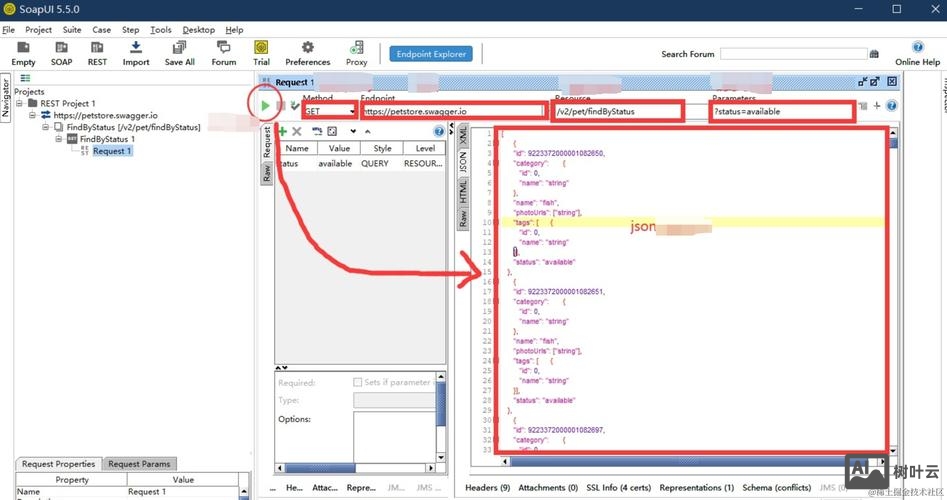The image size is (947, 500).
Task: Click the Trial toolbar icon
Action: [261, 53]
